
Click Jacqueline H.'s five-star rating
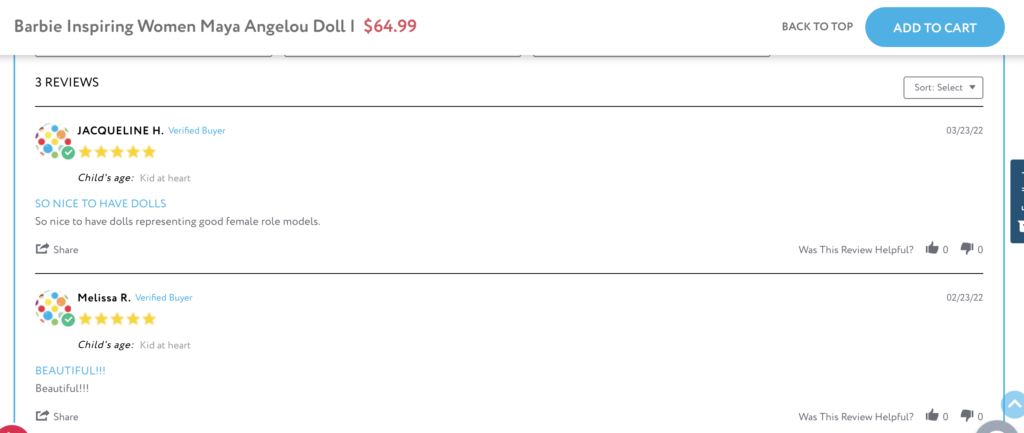point(118,152)
